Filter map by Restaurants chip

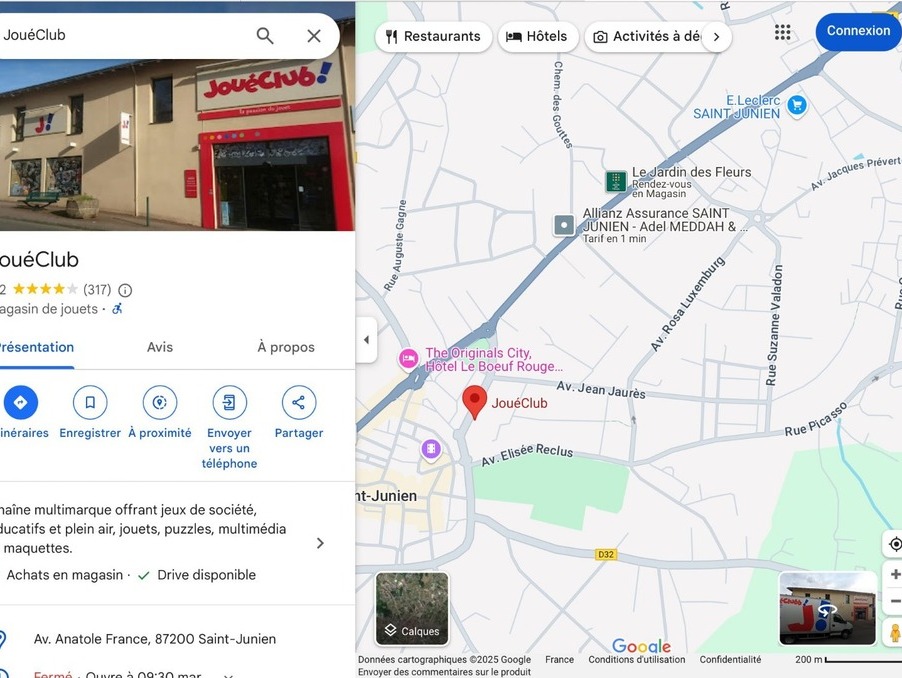(x=433, y=37)
